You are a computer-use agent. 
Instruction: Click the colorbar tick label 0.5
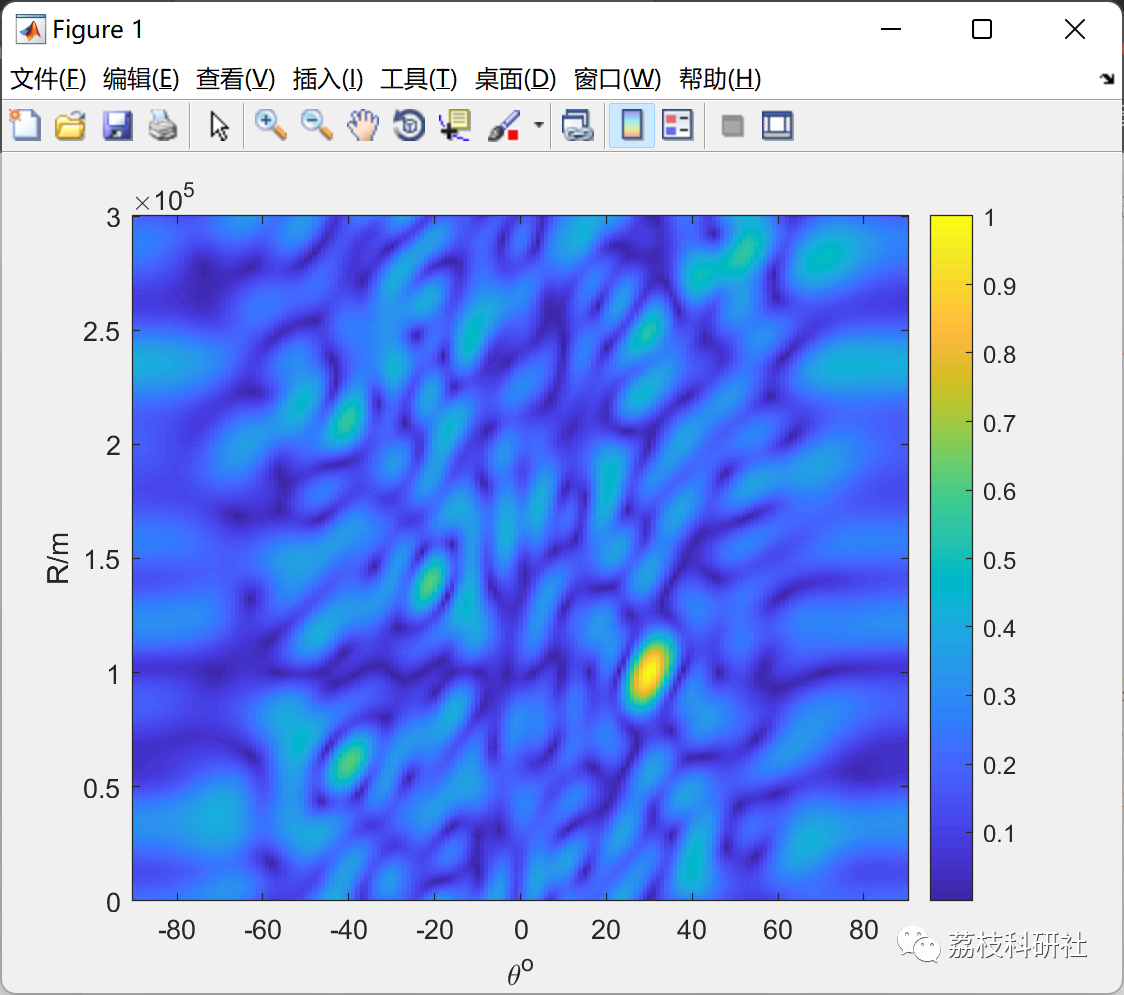999,561
